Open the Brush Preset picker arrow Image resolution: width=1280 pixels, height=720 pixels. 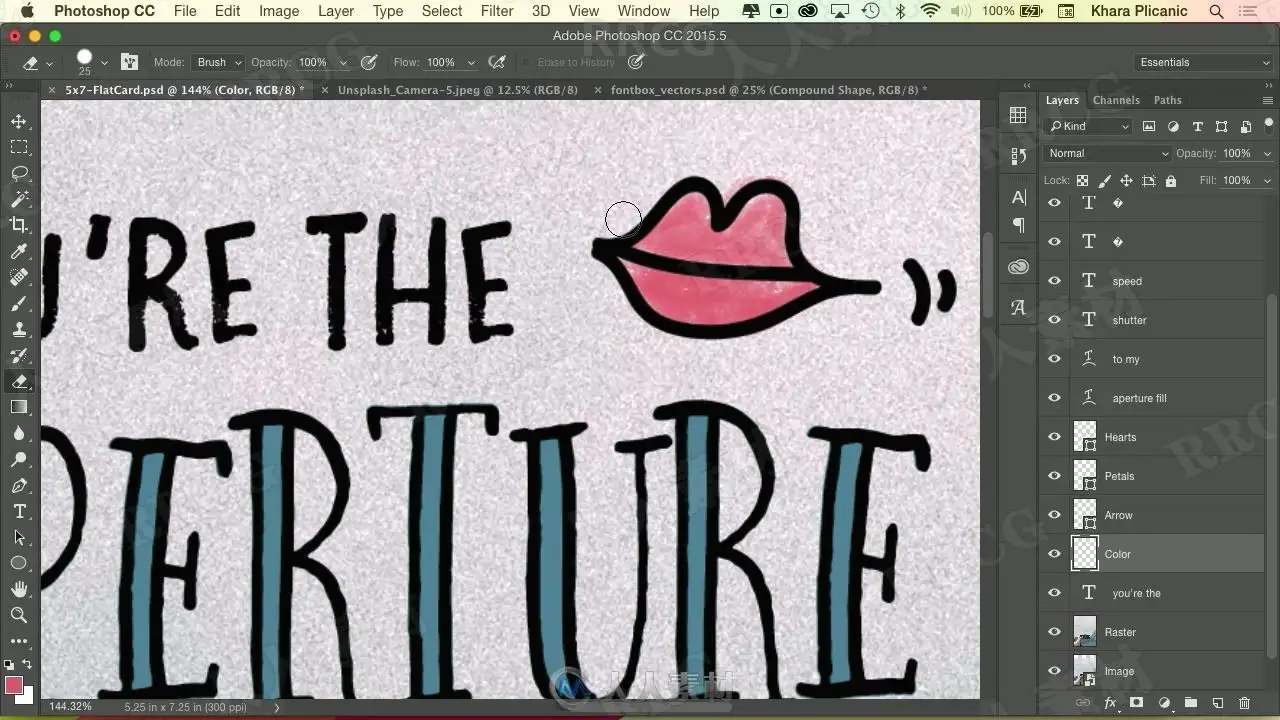click(x=104, y=63)
